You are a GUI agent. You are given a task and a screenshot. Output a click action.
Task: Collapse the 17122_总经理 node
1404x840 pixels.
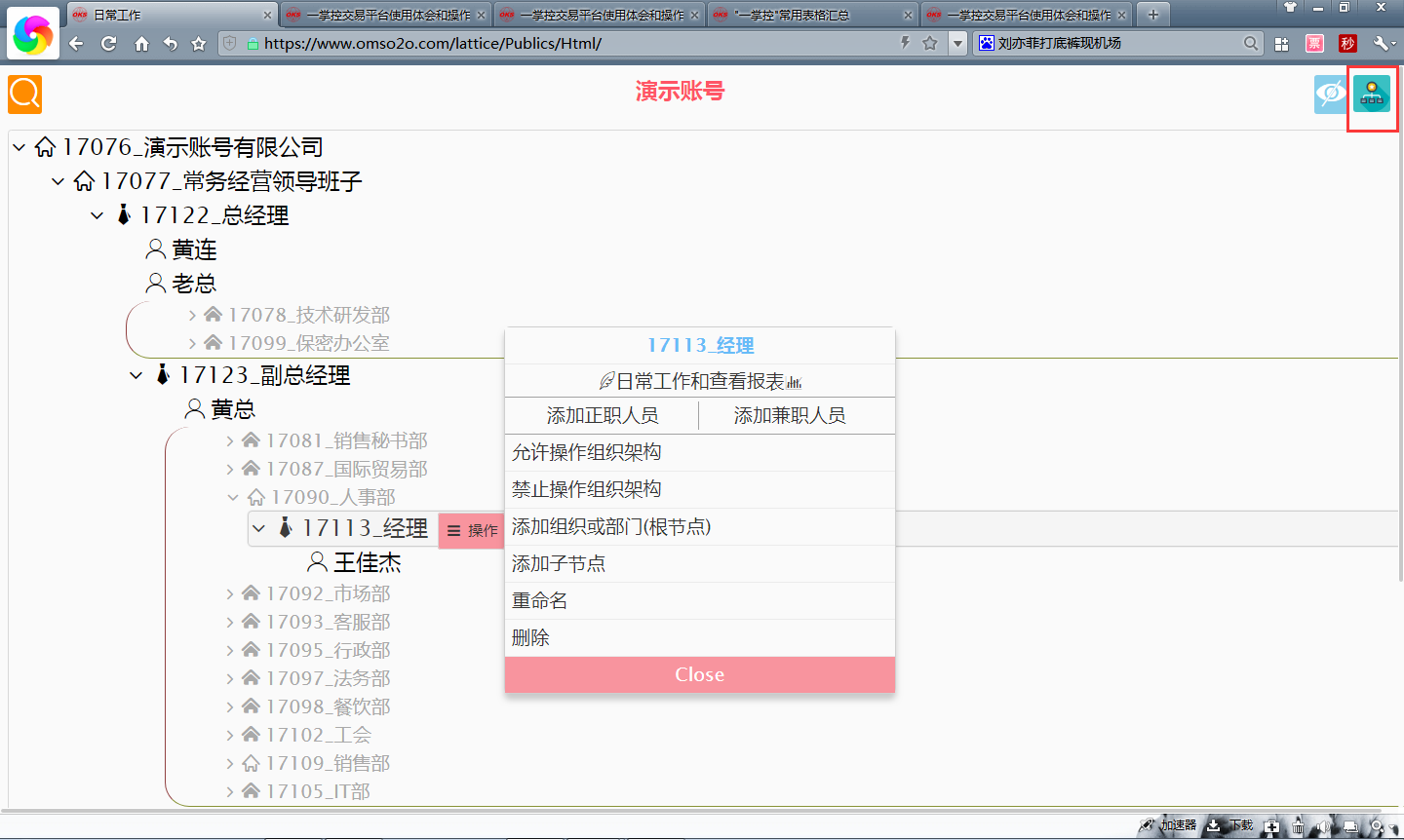(x=97, y=215)
